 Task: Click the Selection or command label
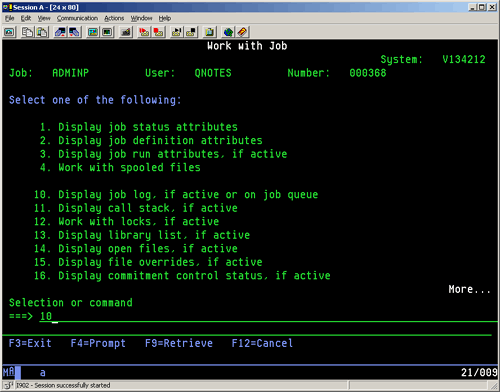pyautogui.click(x=70, y=303)
